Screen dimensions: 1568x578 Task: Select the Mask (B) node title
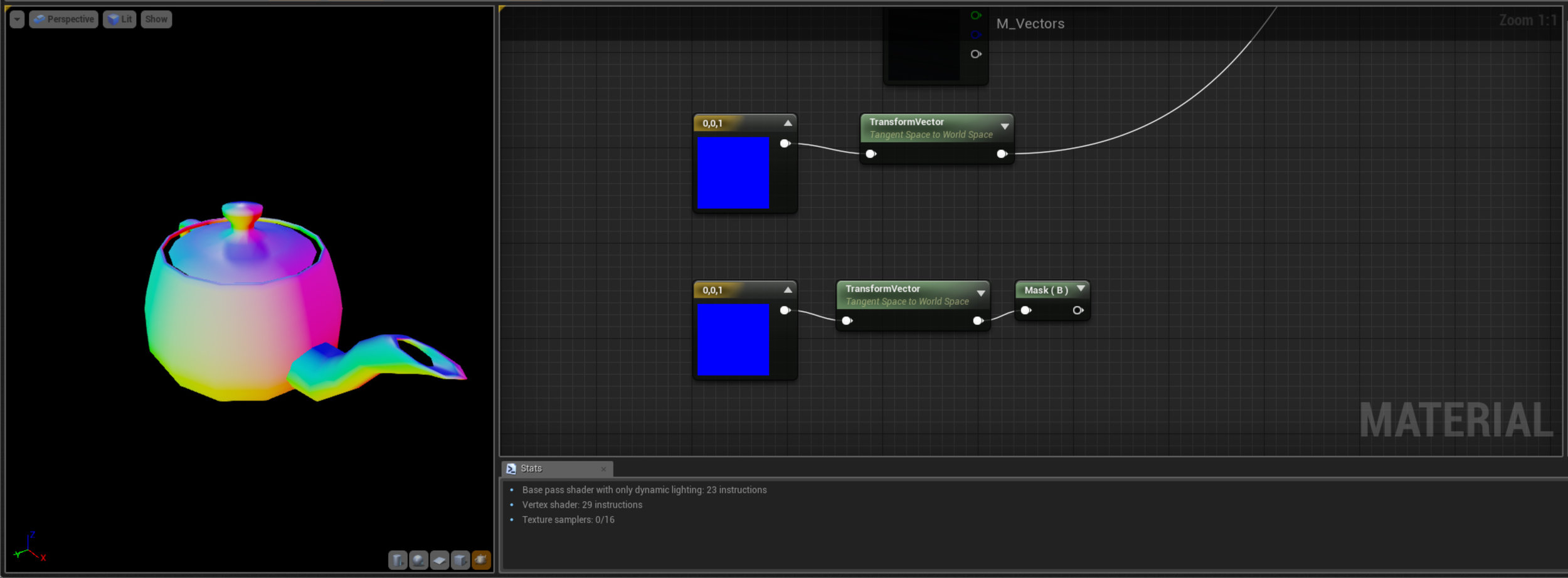pos(1046,290)
